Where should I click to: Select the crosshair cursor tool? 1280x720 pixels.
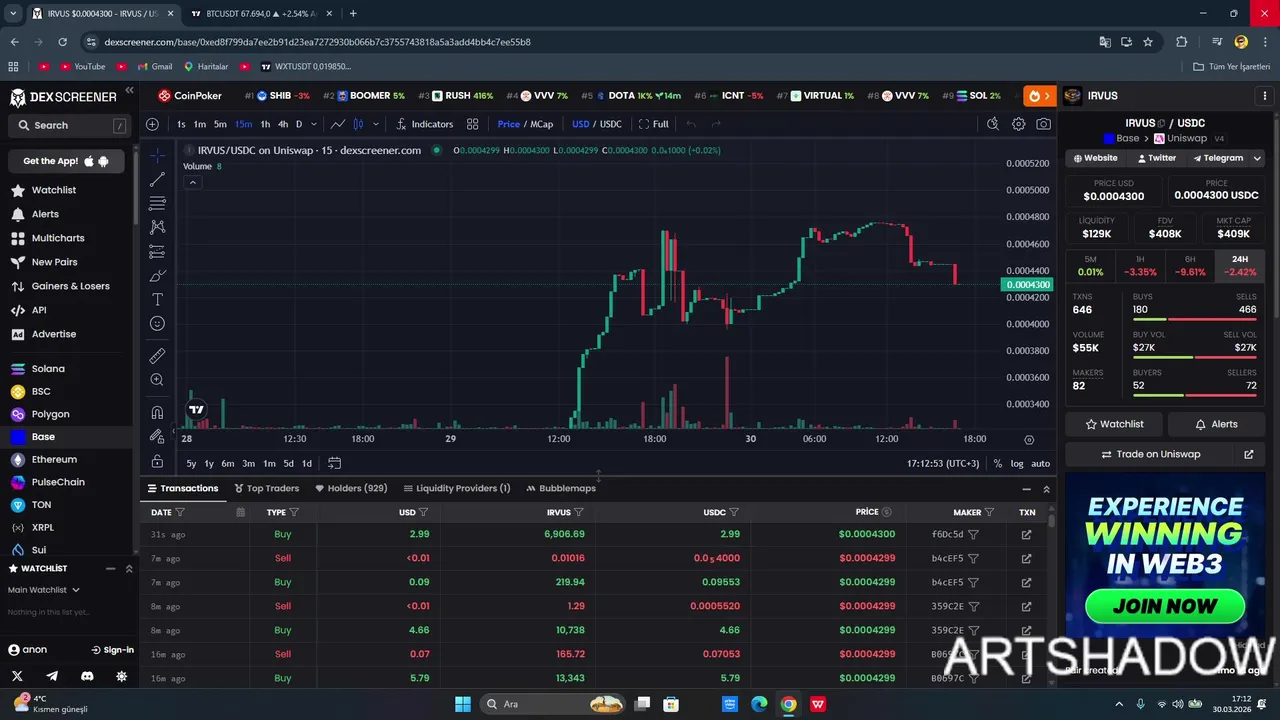coord(157,155)
